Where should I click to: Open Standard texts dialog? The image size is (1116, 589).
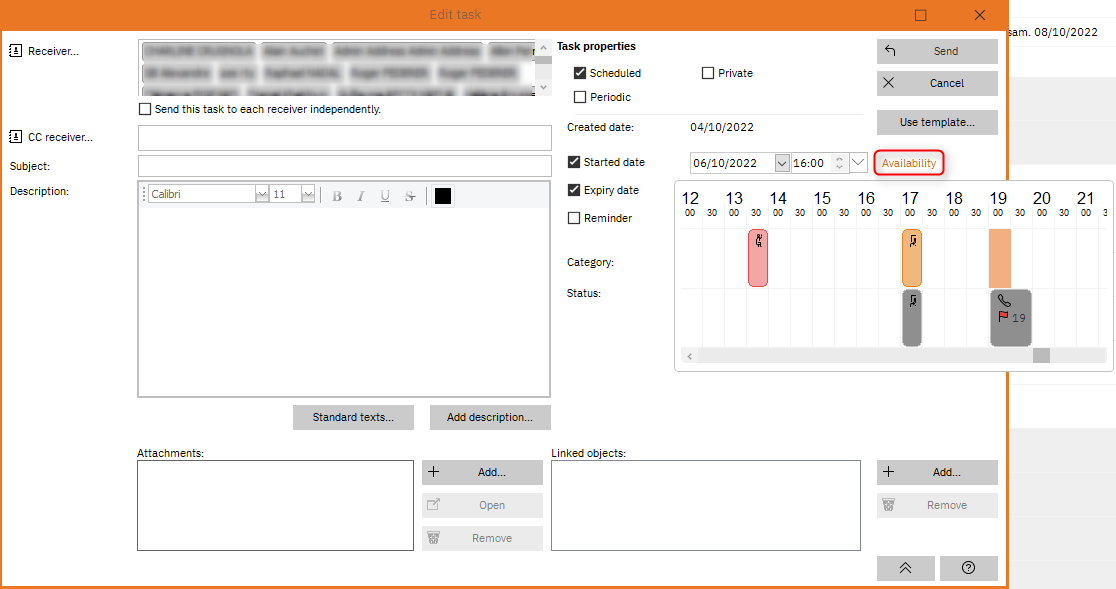coord(353,418)
